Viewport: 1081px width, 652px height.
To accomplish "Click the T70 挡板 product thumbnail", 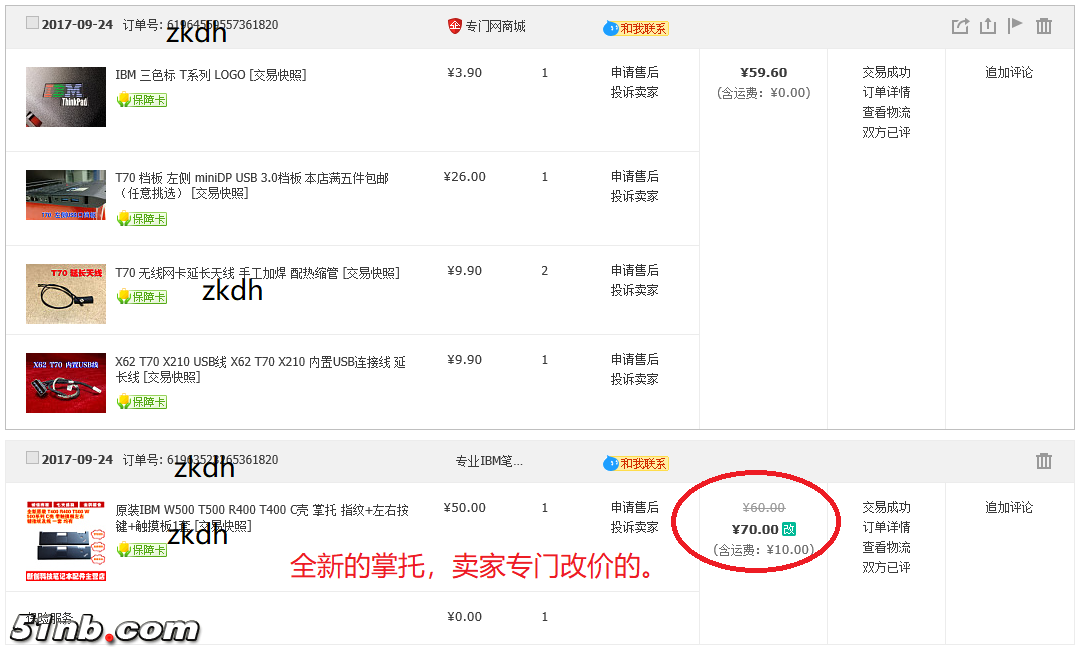I will (x=65, y=195).
